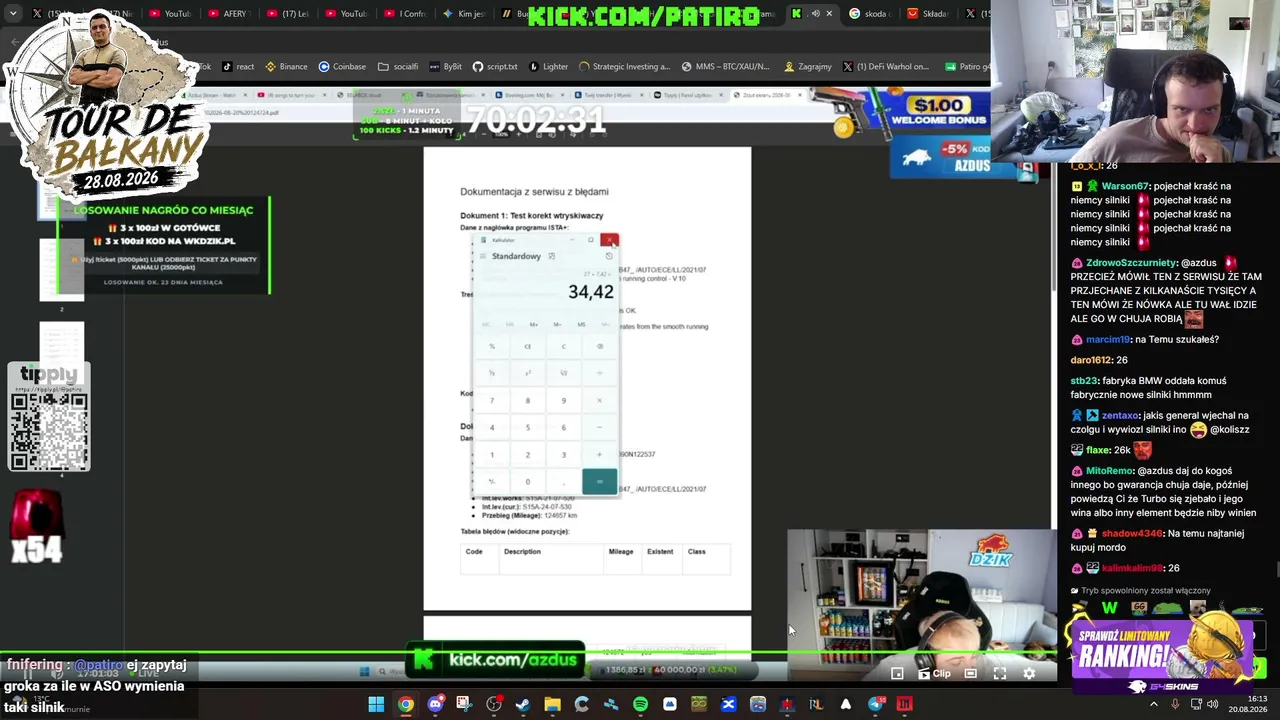The height and width of the screenshot is (720, 1280).
Task: Open the Windows Start menu
Action: [376, 704]
